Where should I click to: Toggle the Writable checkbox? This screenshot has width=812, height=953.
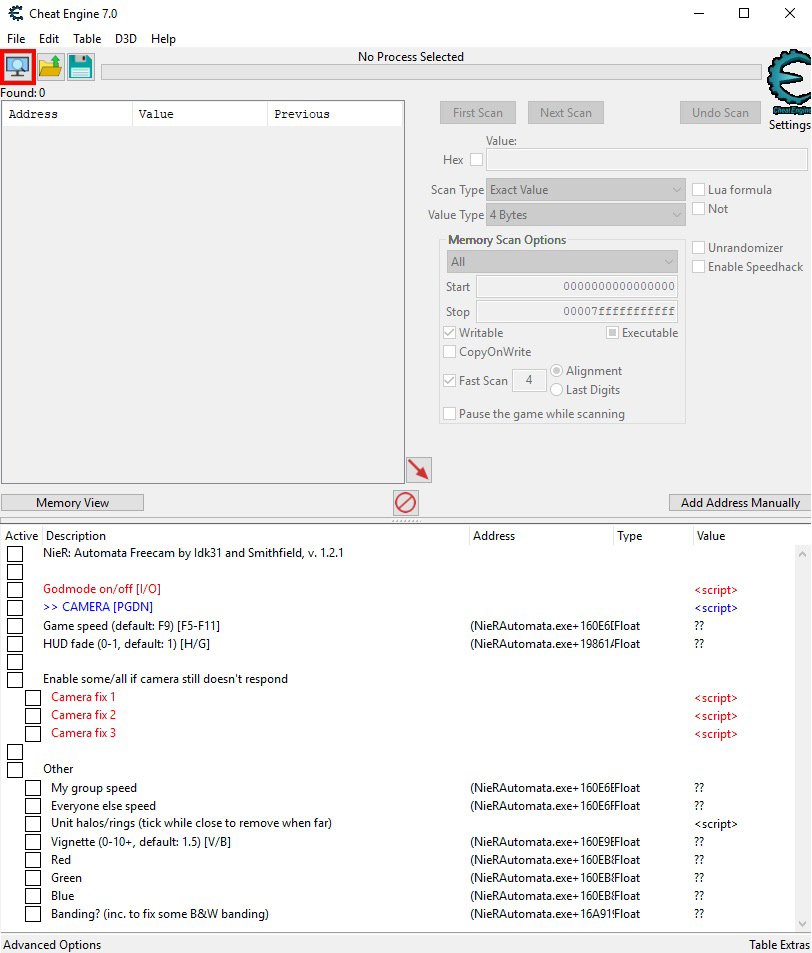[449, 332]
